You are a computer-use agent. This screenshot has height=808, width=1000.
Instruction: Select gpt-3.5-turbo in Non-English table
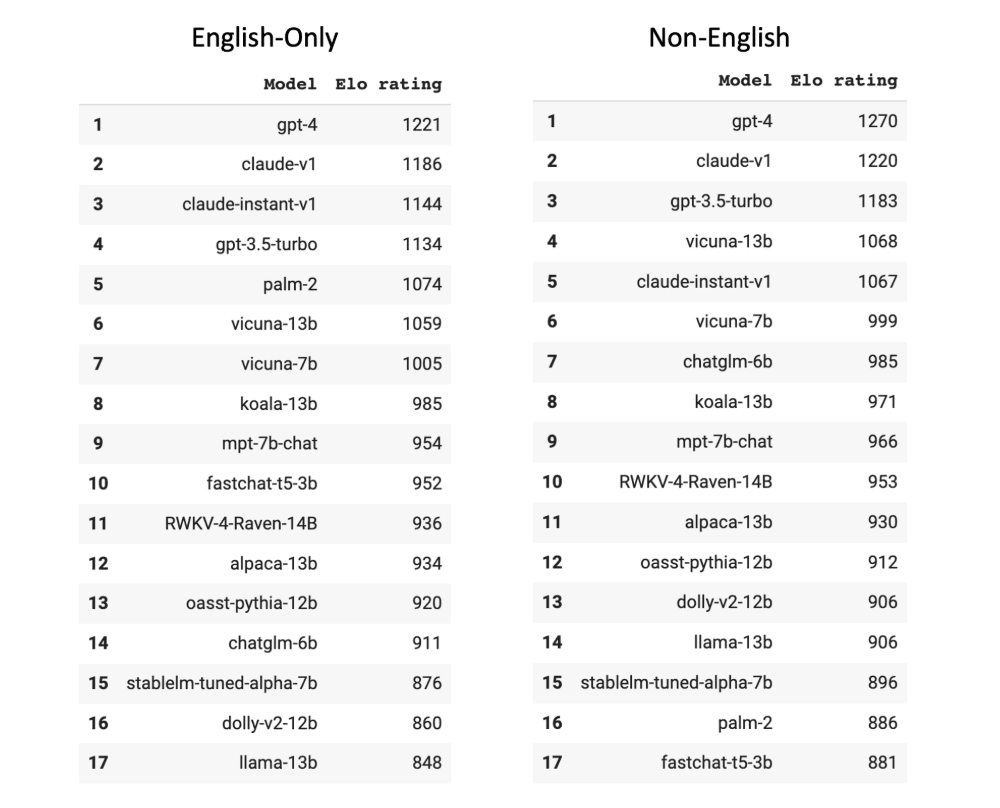[721, 202]
